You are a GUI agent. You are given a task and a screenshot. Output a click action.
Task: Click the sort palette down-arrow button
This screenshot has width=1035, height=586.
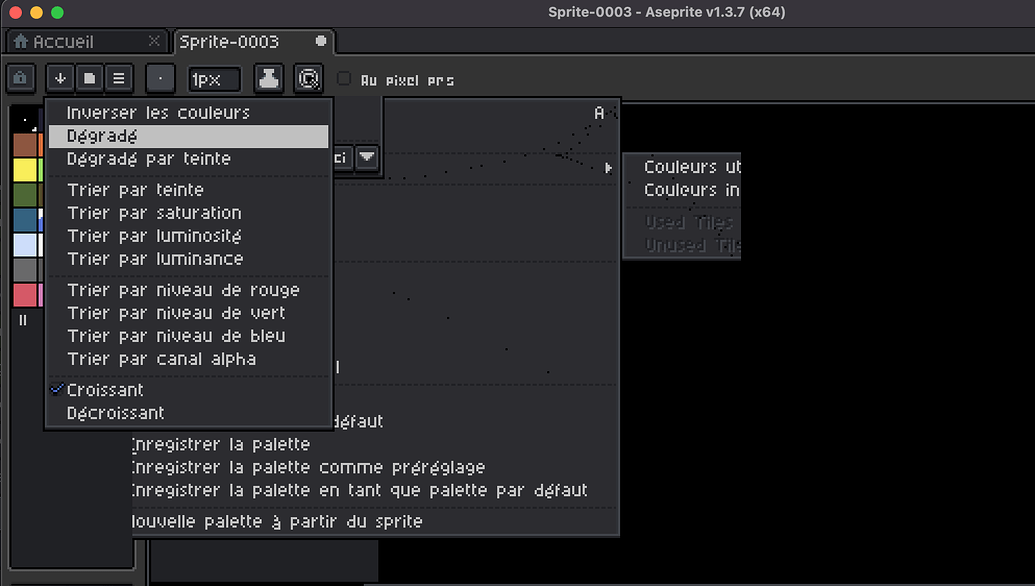click(x=60, y=78)
